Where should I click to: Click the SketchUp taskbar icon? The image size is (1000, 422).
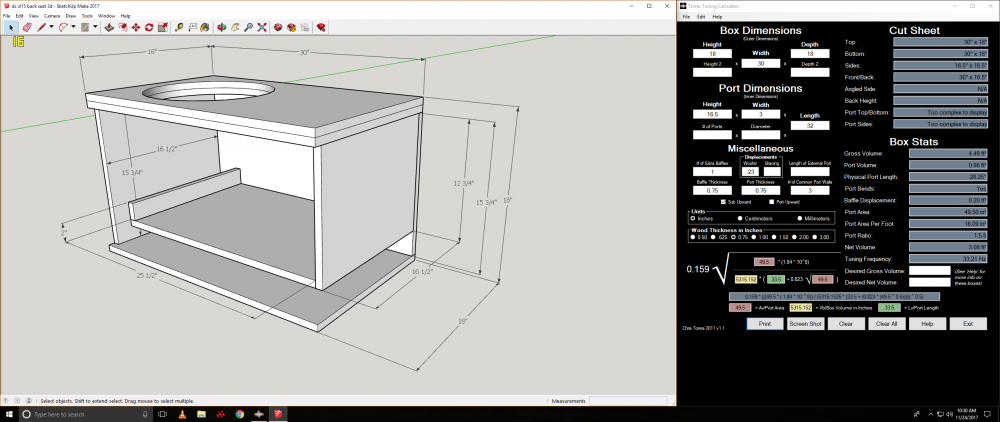click(278, 414)
